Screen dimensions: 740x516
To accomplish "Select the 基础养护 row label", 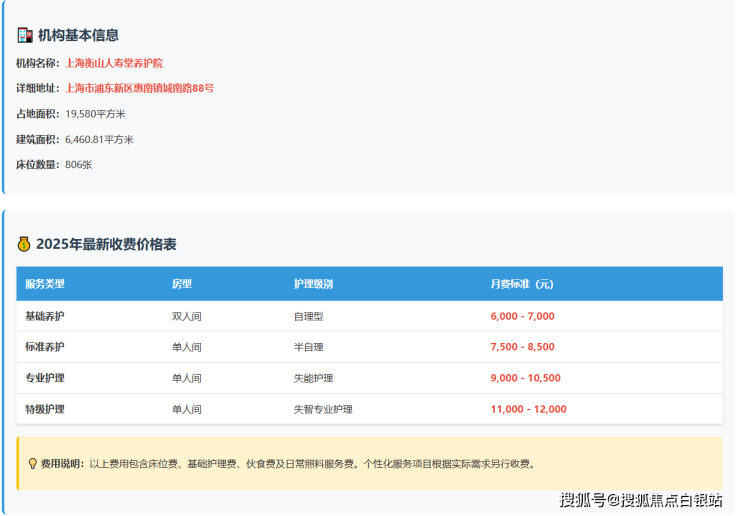I will click(45, 316).
